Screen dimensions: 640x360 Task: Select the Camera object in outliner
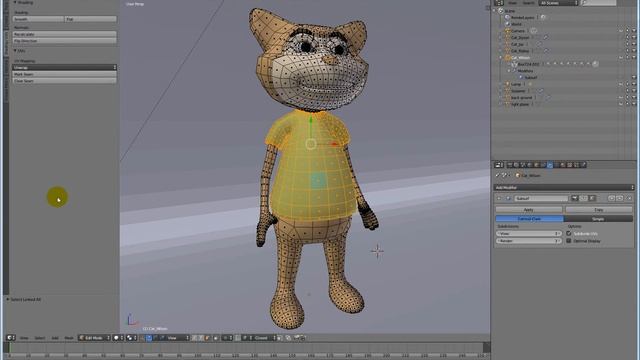point(518,31)
